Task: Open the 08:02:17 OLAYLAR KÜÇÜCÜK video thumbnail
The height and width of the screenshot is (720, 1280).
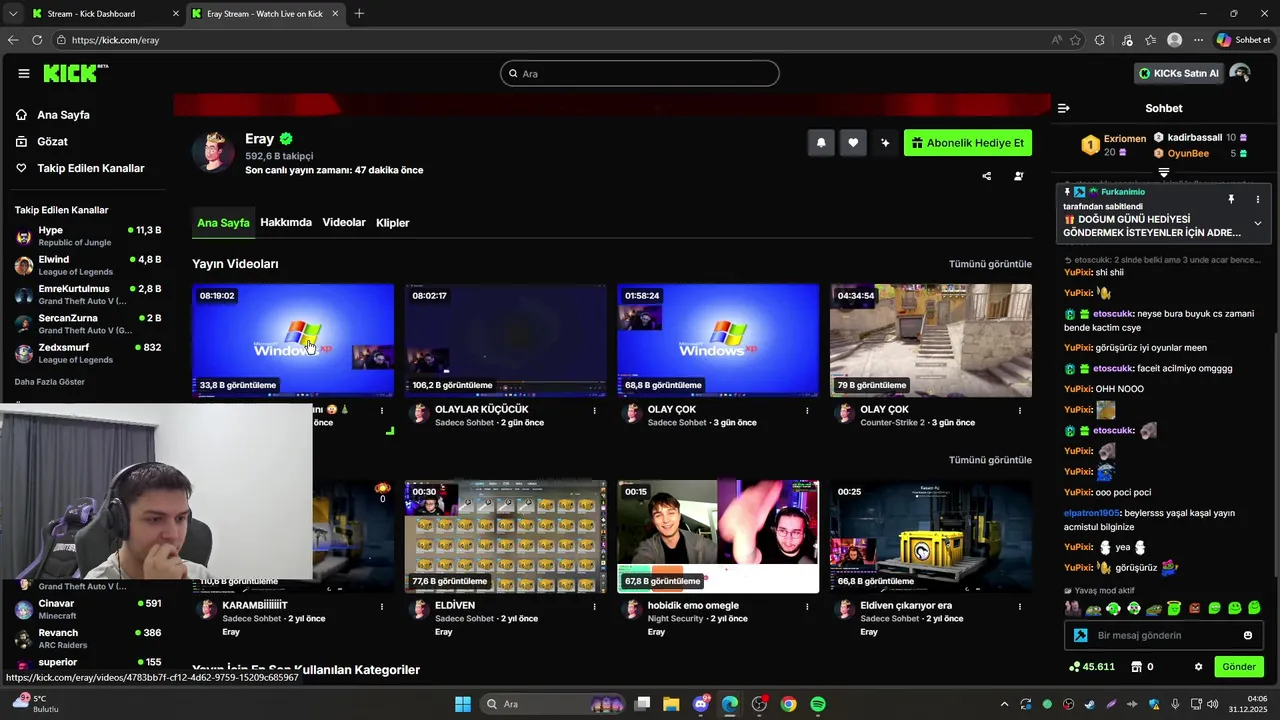Action: tap(505, 340)
